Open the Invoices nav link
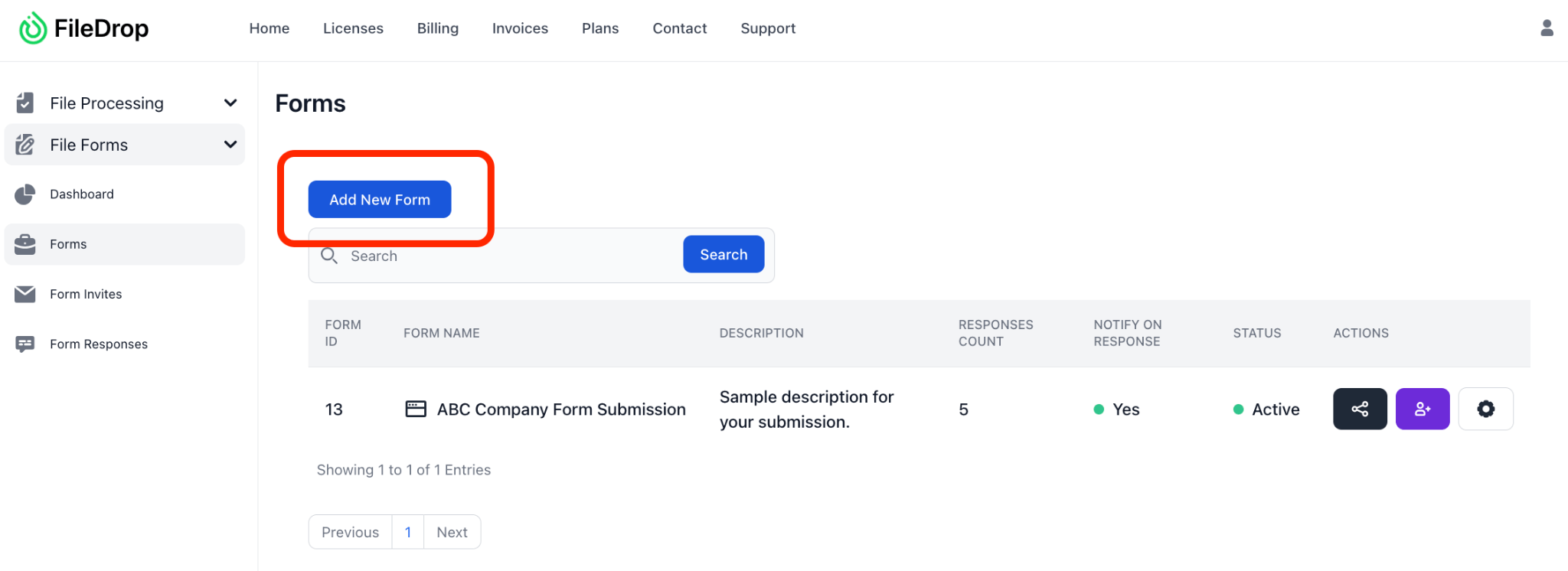This screenshot has height=571, width=1568. point(520,28)
